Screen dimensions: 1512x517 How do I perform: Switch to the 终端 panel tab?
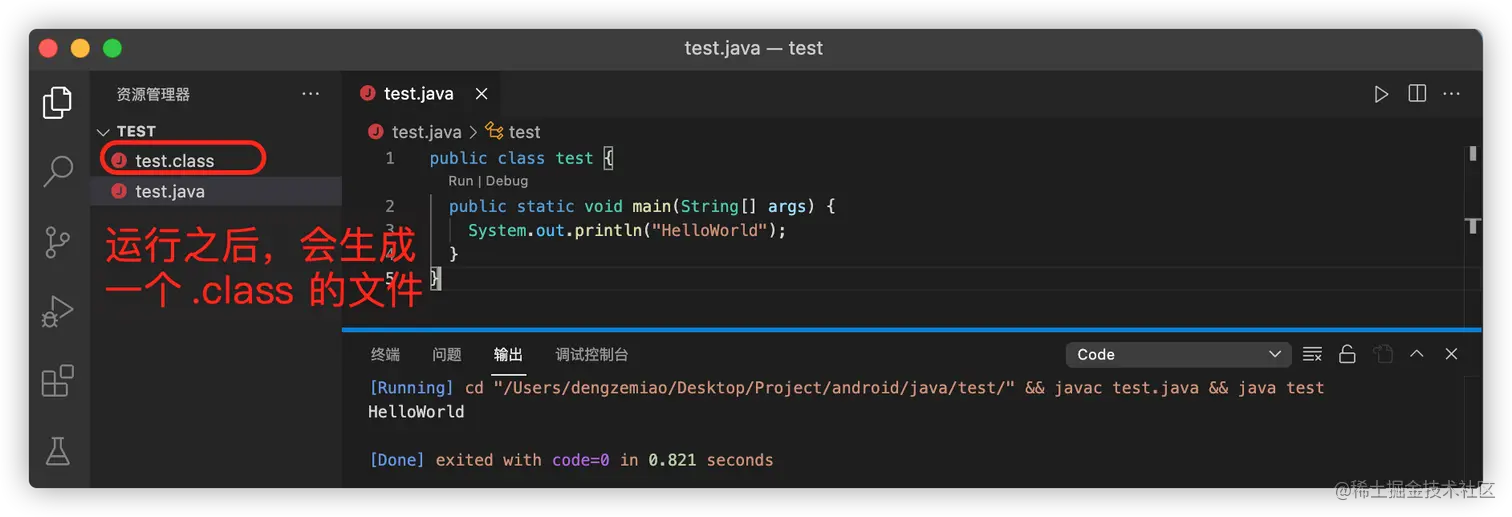(385, 354)
